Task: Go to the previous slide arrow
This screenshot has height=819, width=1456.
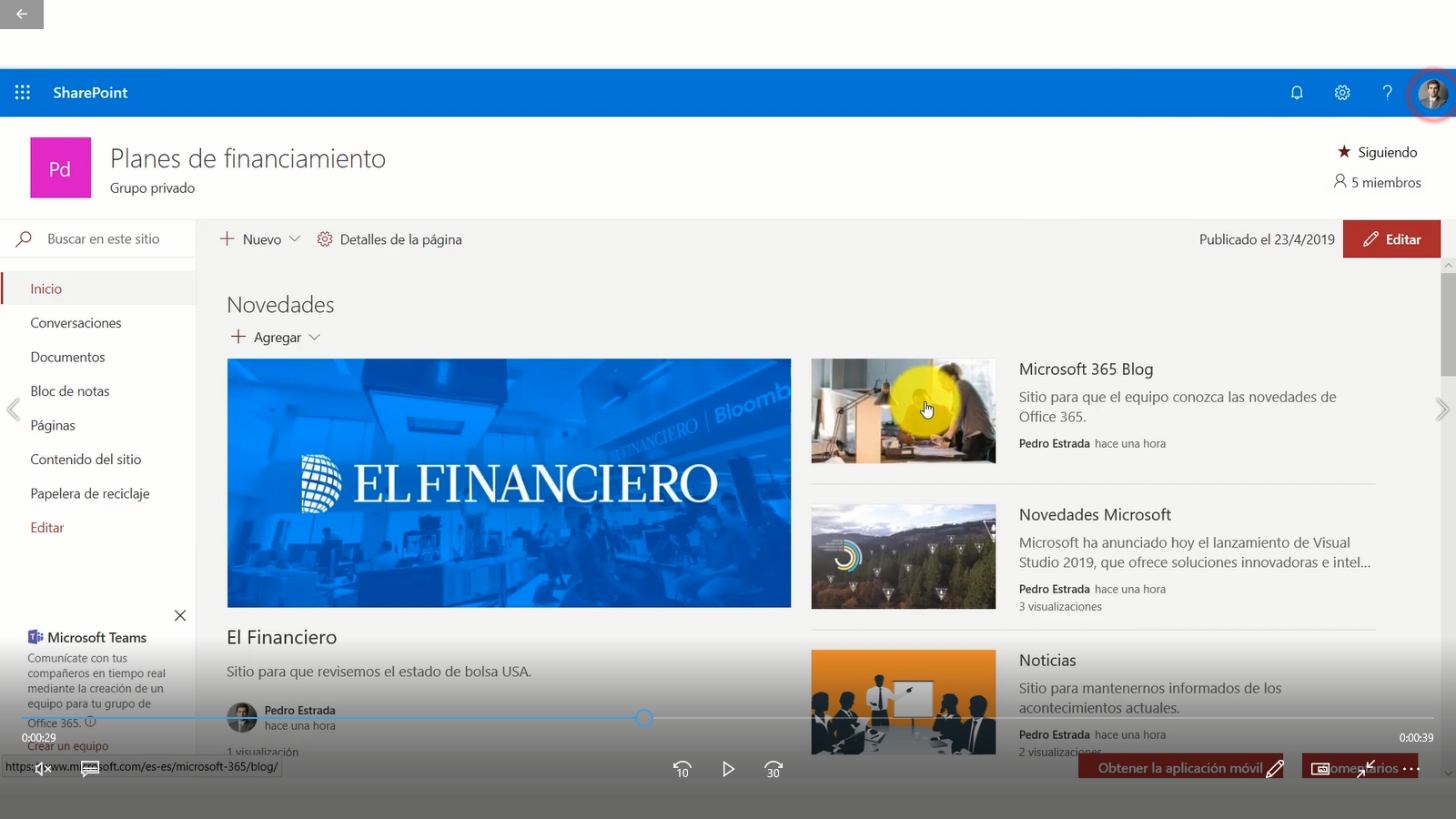Action: point(13,409)
